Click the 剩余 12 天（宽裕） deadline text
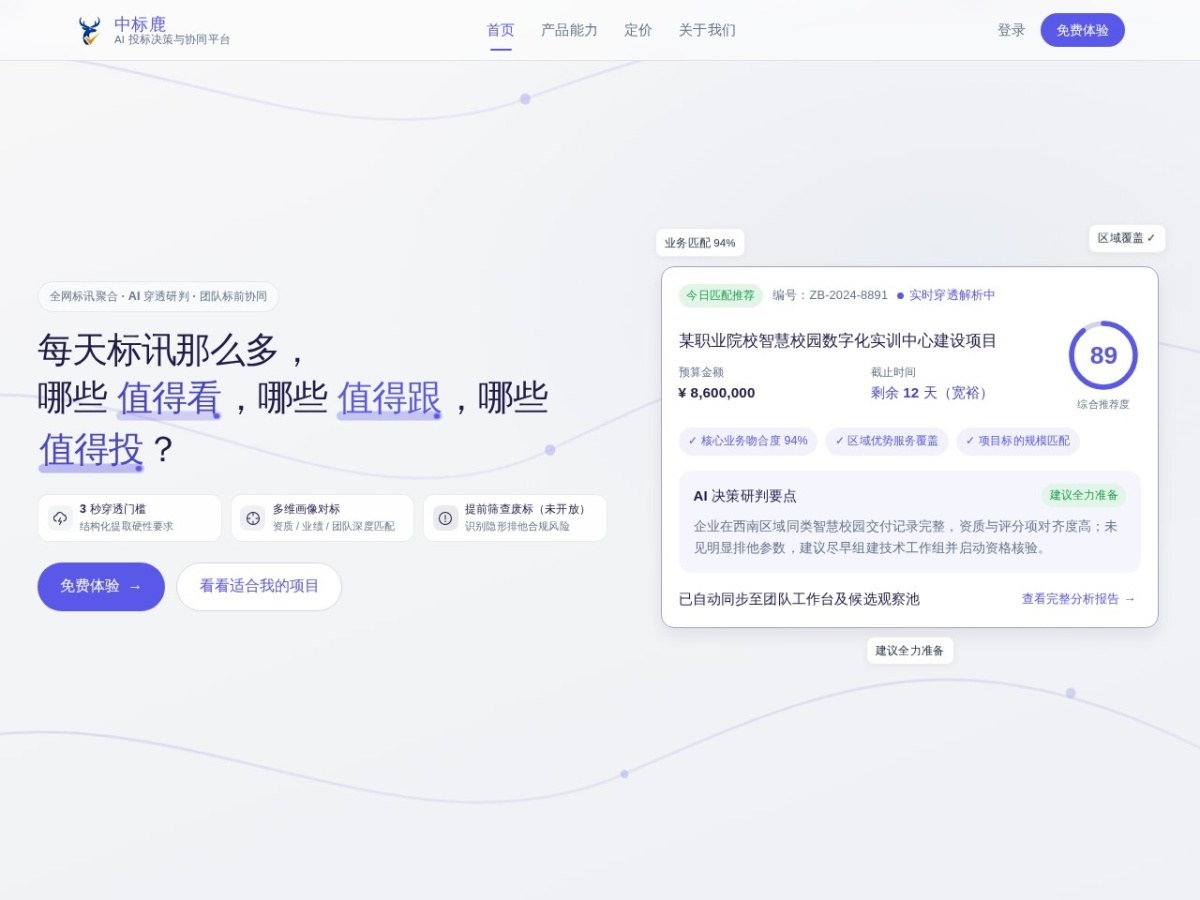This screenshot has width=1200, height=900. pyautogui.click(x=932, y=393)
